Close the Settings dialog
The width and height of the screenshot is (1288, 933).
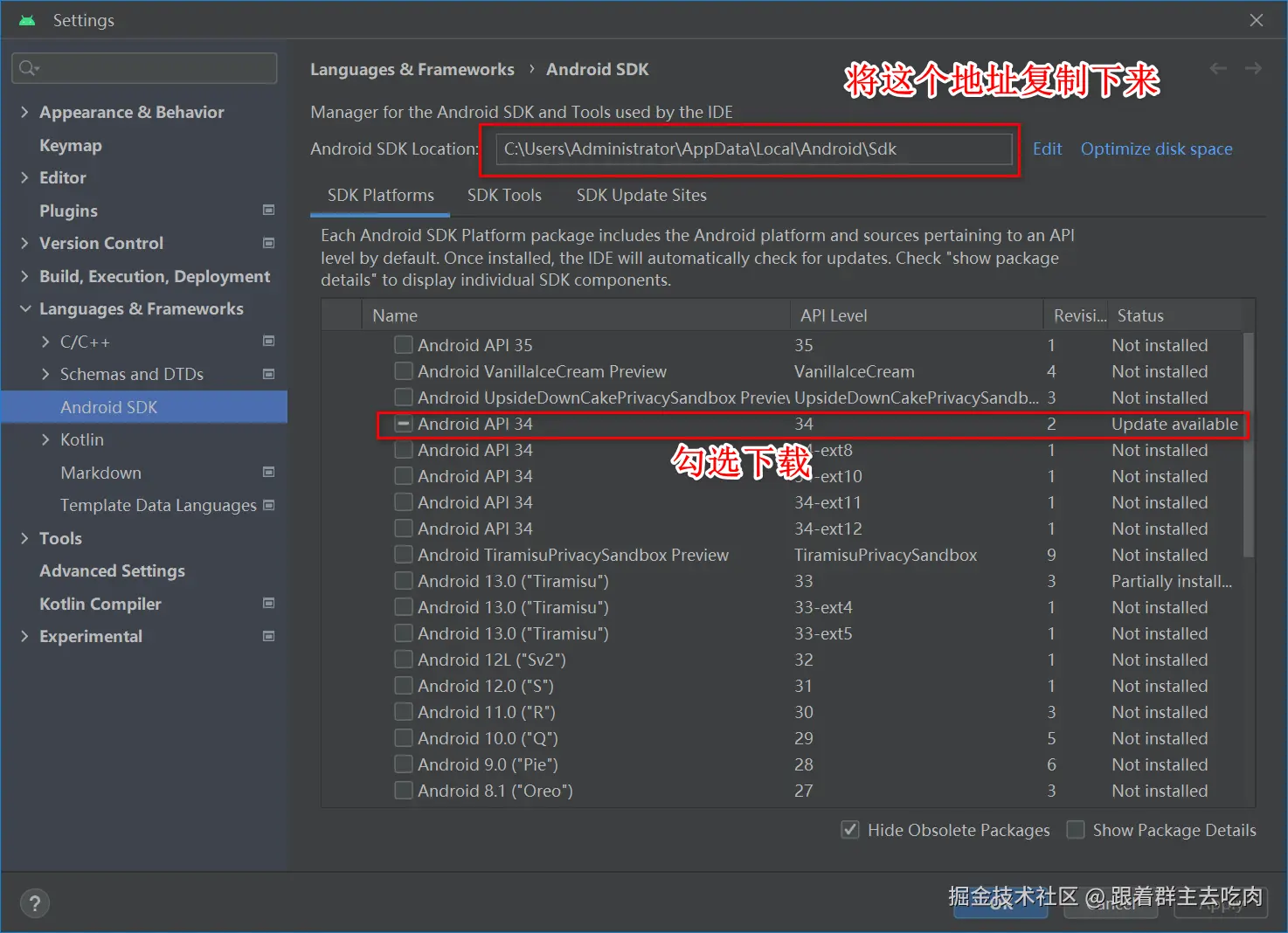[1257, 20]
